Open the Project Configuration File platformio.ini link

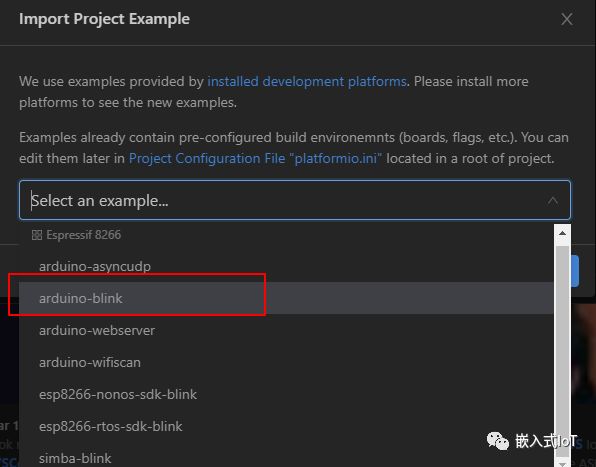click(x=255, y=158)
